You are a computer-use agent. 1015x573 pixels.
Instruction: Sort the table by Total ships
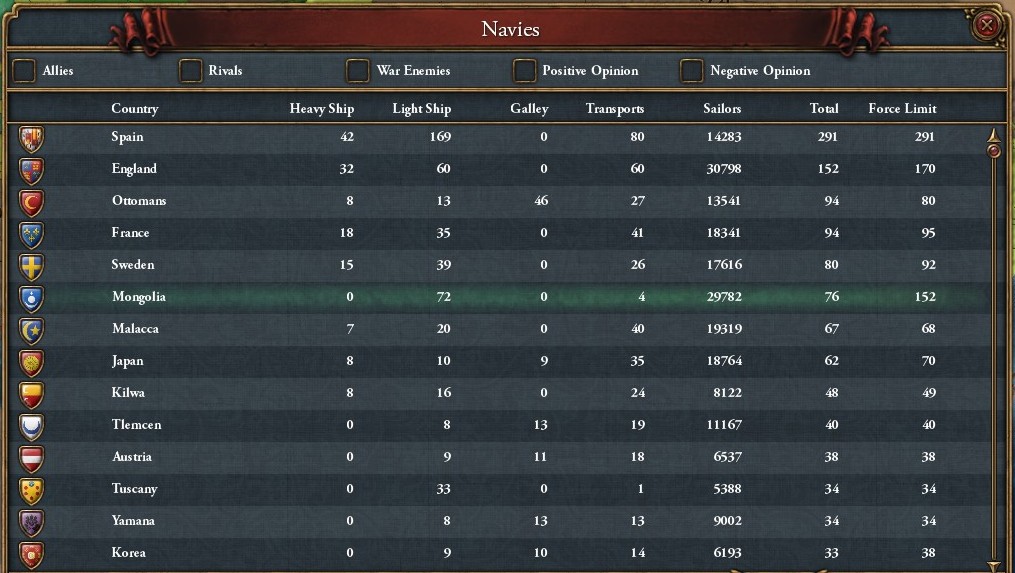click(x=824, y=109)
